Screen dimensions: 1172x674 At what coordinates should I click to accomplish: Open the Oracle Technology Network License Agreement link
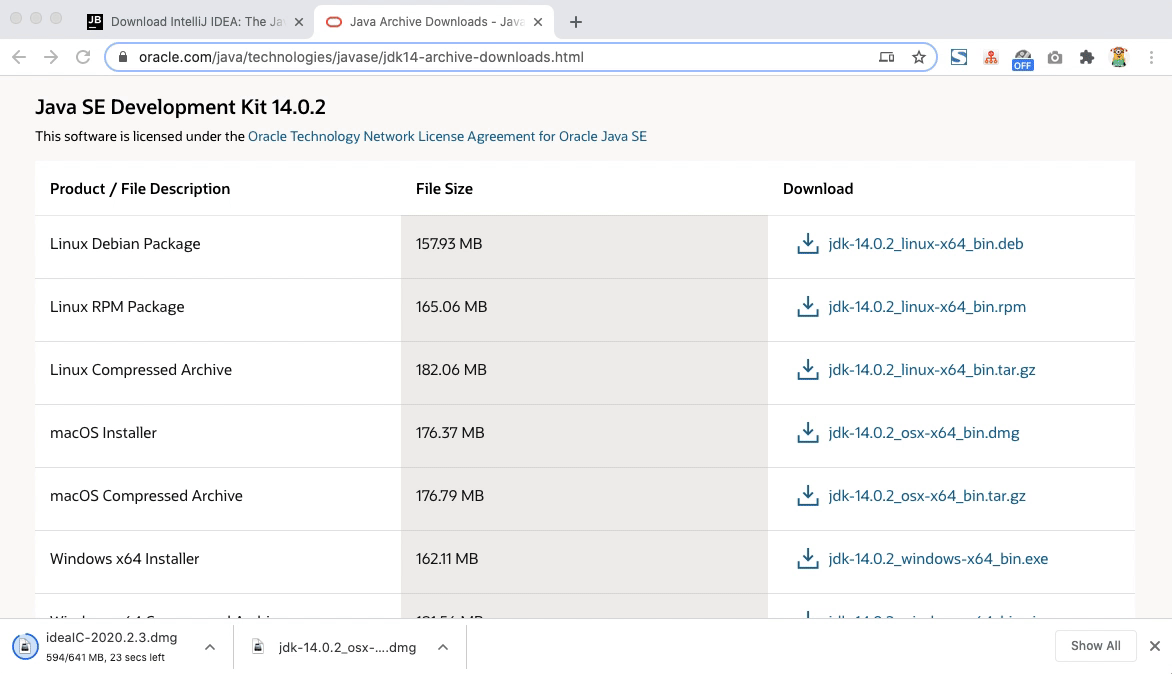[447, 136]
